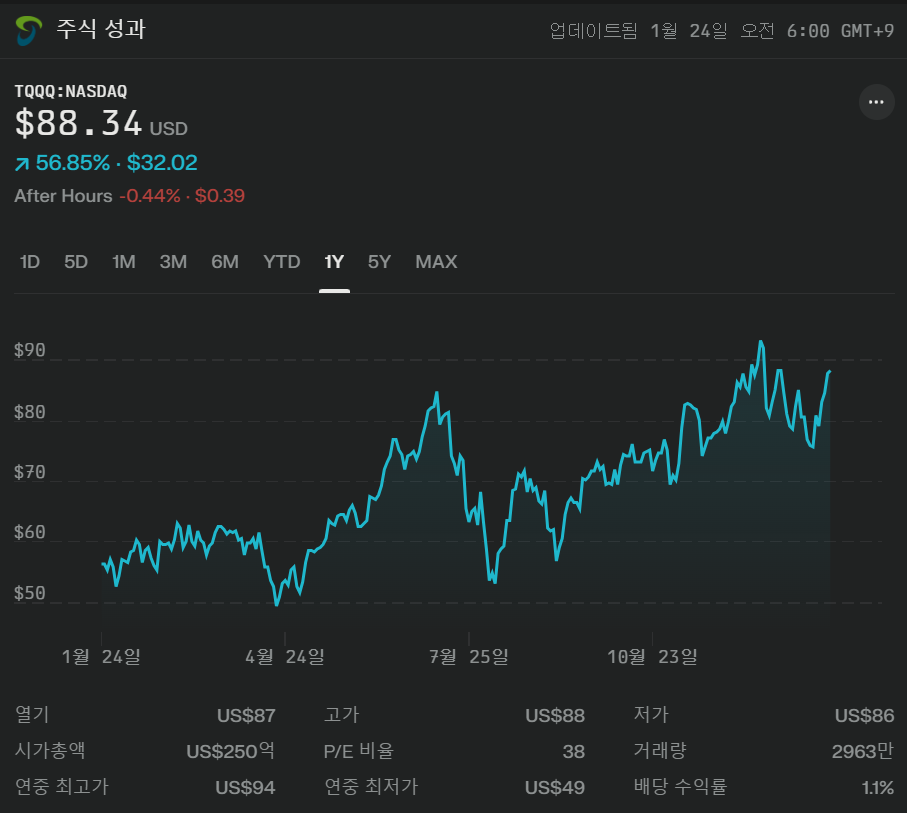Screen dimensions: 907x813
Task: Click the 거래량 2963만 value
Action: (863, 752)
